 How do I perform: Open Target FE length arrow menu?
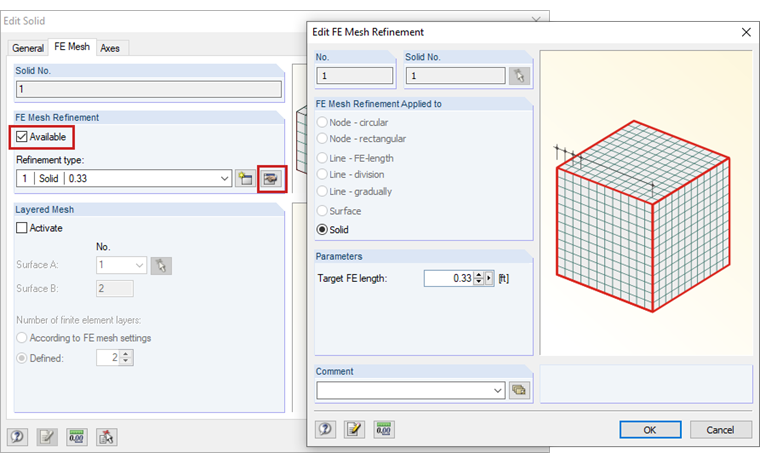click(x=489, y=278)
